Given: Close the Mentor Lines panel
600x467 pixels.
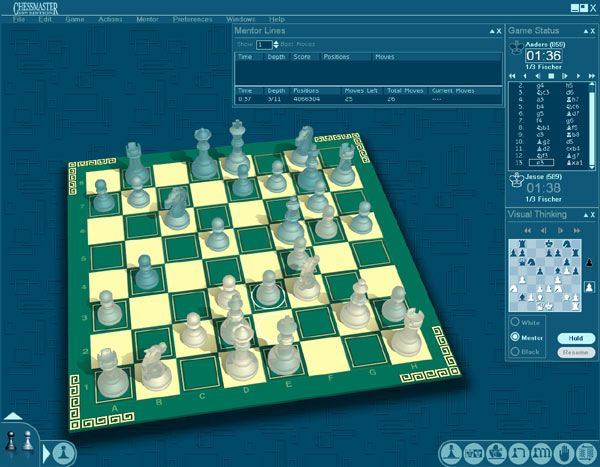Looking at the screenshot, I should tap(499, 31).
